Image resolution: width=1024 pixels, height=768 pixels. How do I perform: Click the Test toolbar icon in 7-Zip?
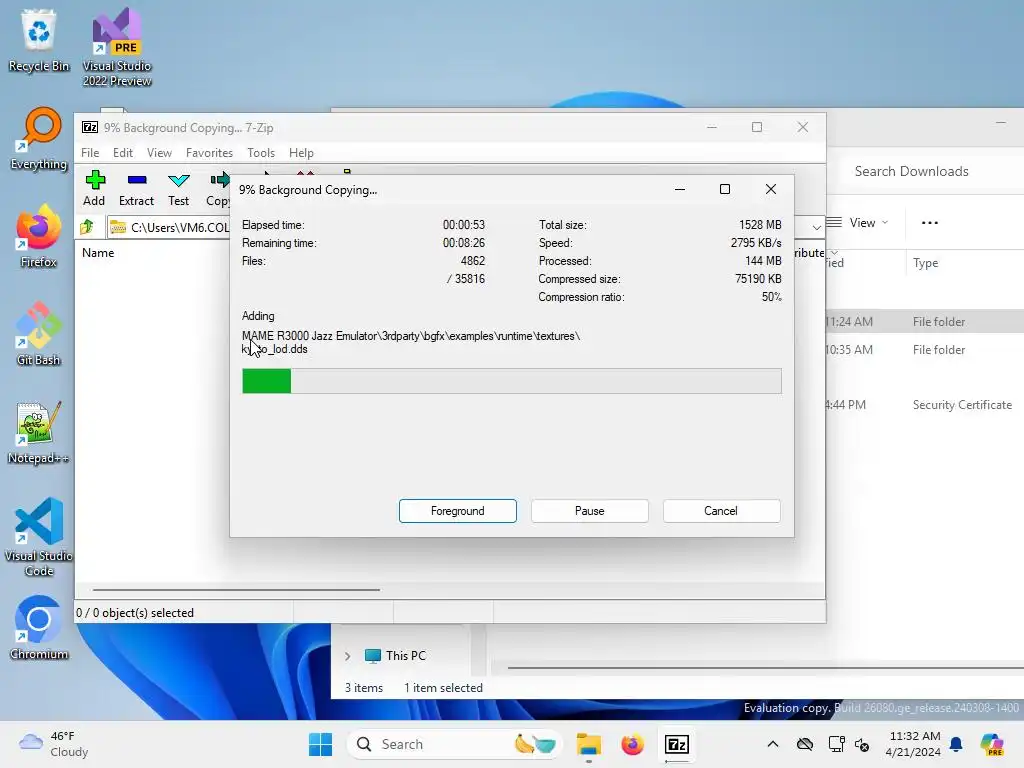click(178, 189)
